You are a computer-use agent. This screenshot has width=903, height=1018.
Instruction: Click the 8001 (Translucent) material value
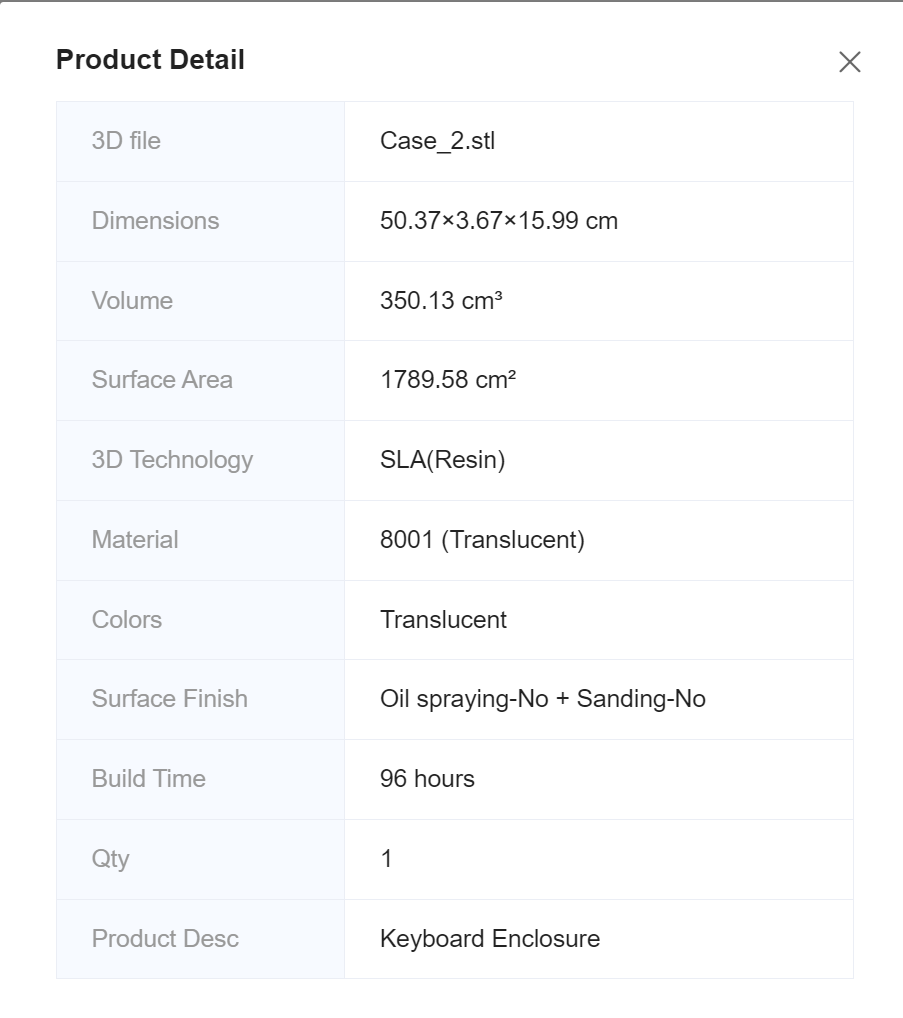482,540
